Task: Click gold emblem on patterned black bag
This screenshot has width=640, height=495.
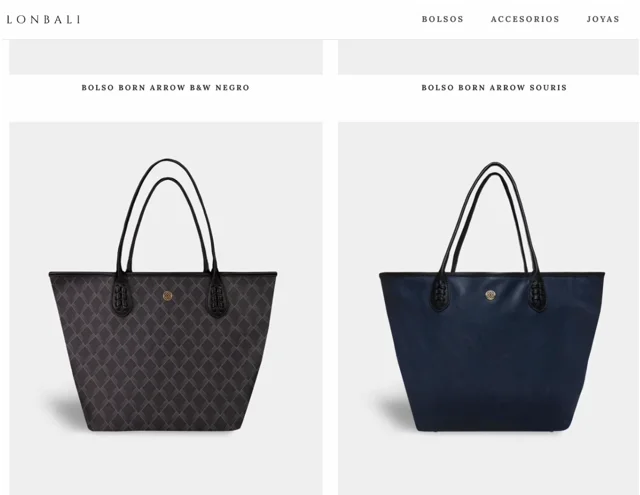Action: pos(167,296)
